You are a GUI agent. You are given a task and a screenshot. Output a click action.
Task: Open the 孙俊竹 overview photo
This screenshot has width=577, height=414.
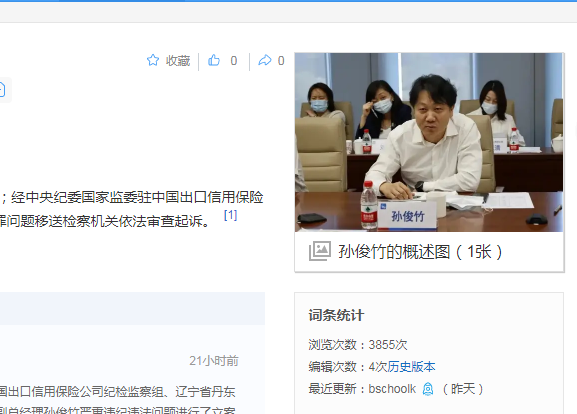(x=429, y=142)
